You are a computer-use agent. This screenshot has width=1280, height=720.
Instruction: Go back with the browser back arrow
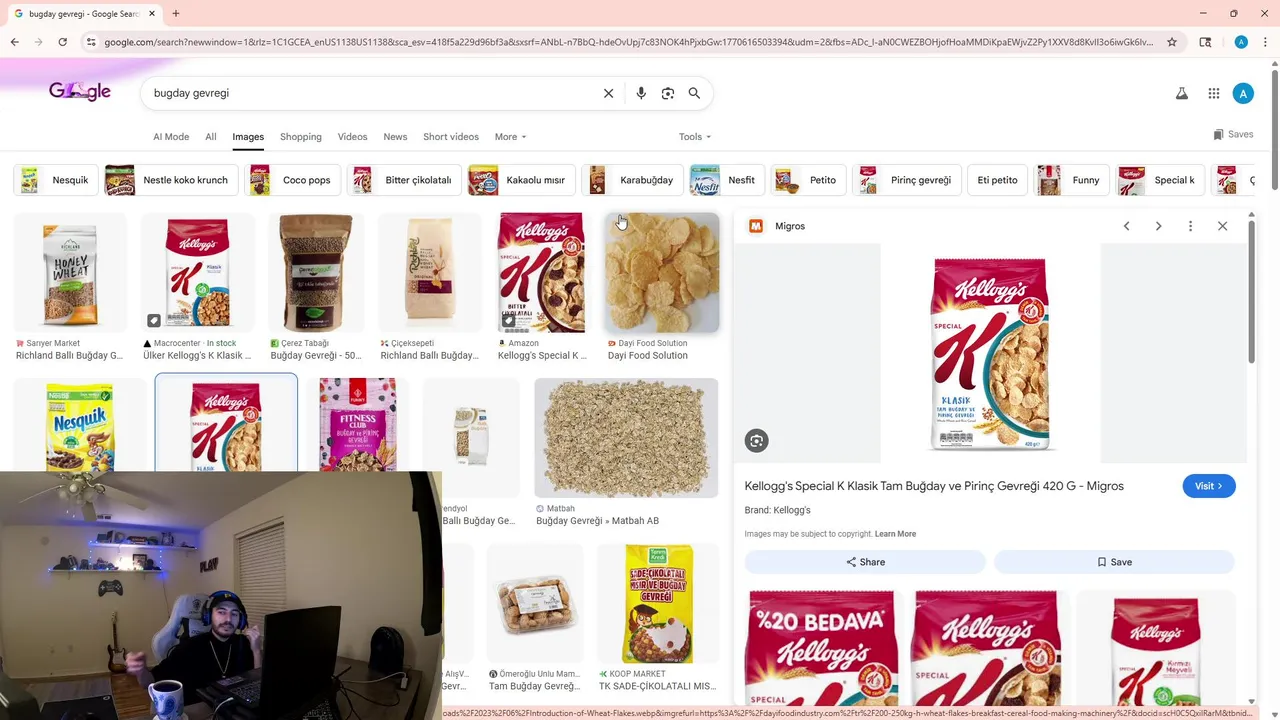click(x=14, y=42)
